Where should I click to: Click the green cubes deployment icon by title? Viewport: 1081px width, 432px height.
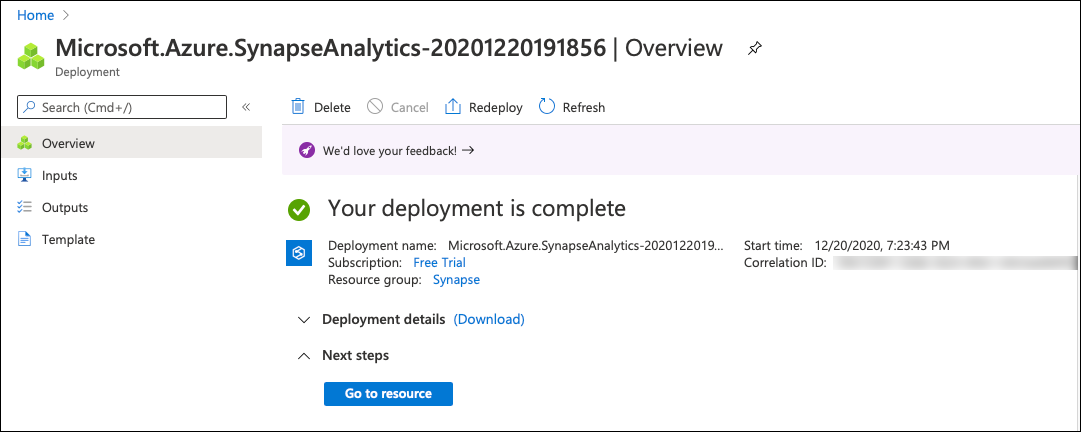pos(32,56)
